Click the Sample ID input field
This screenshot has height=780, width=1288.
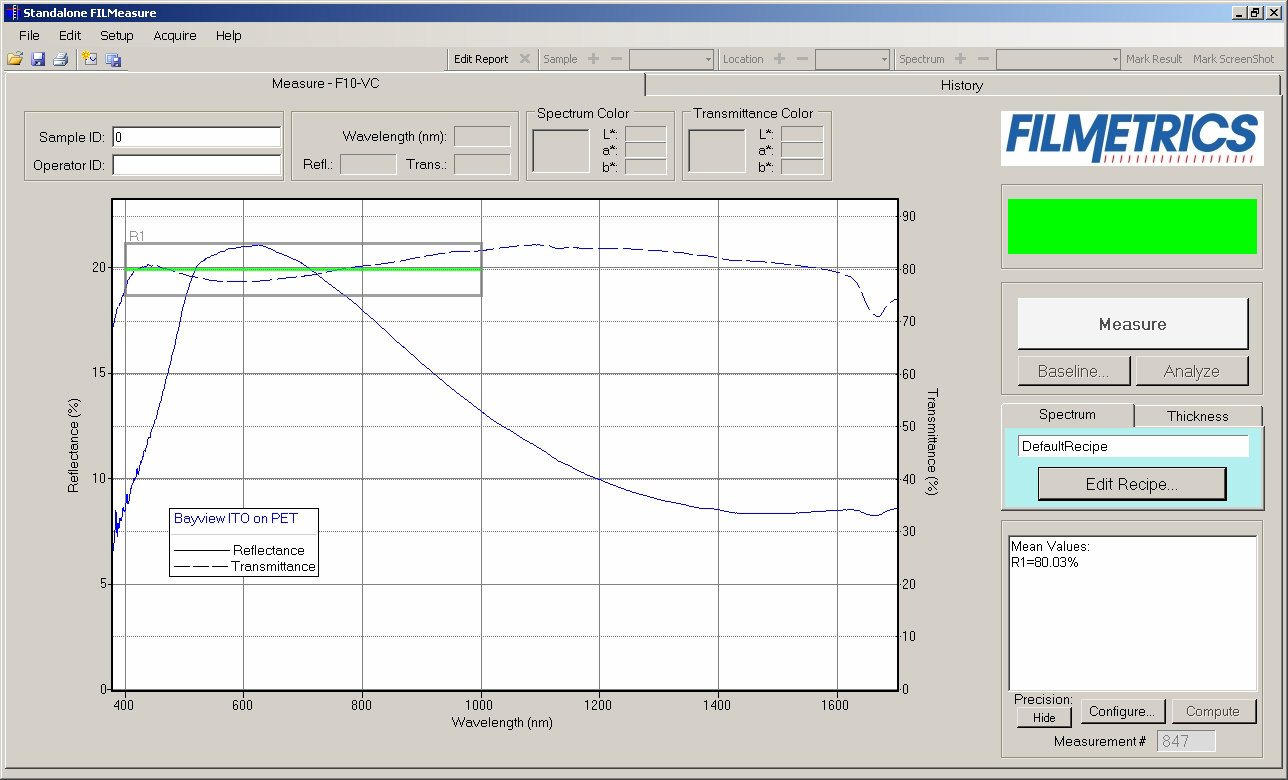[197, 137]
